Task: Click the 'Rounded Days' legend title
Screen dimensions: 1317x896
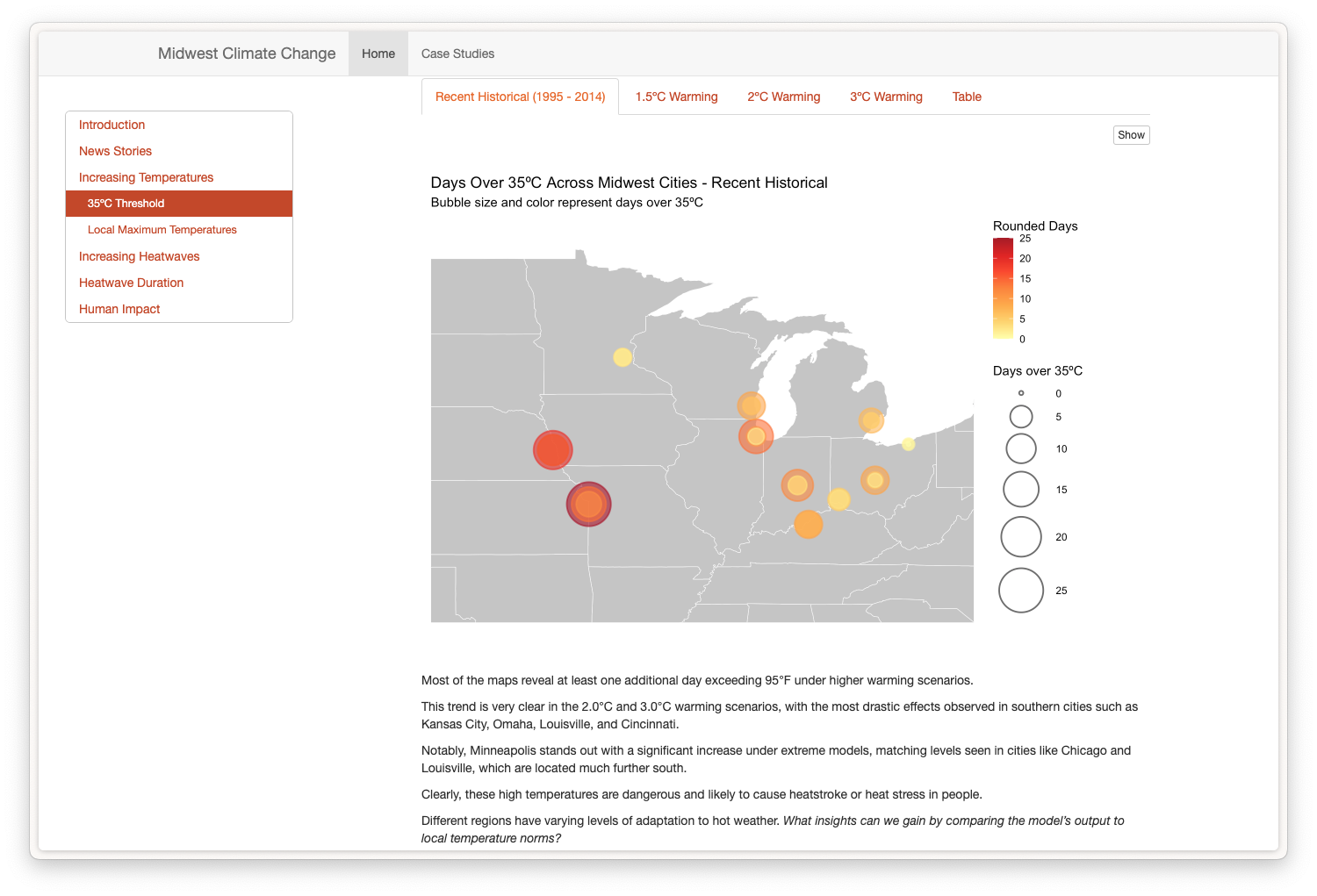Action: pos(1035,226)
